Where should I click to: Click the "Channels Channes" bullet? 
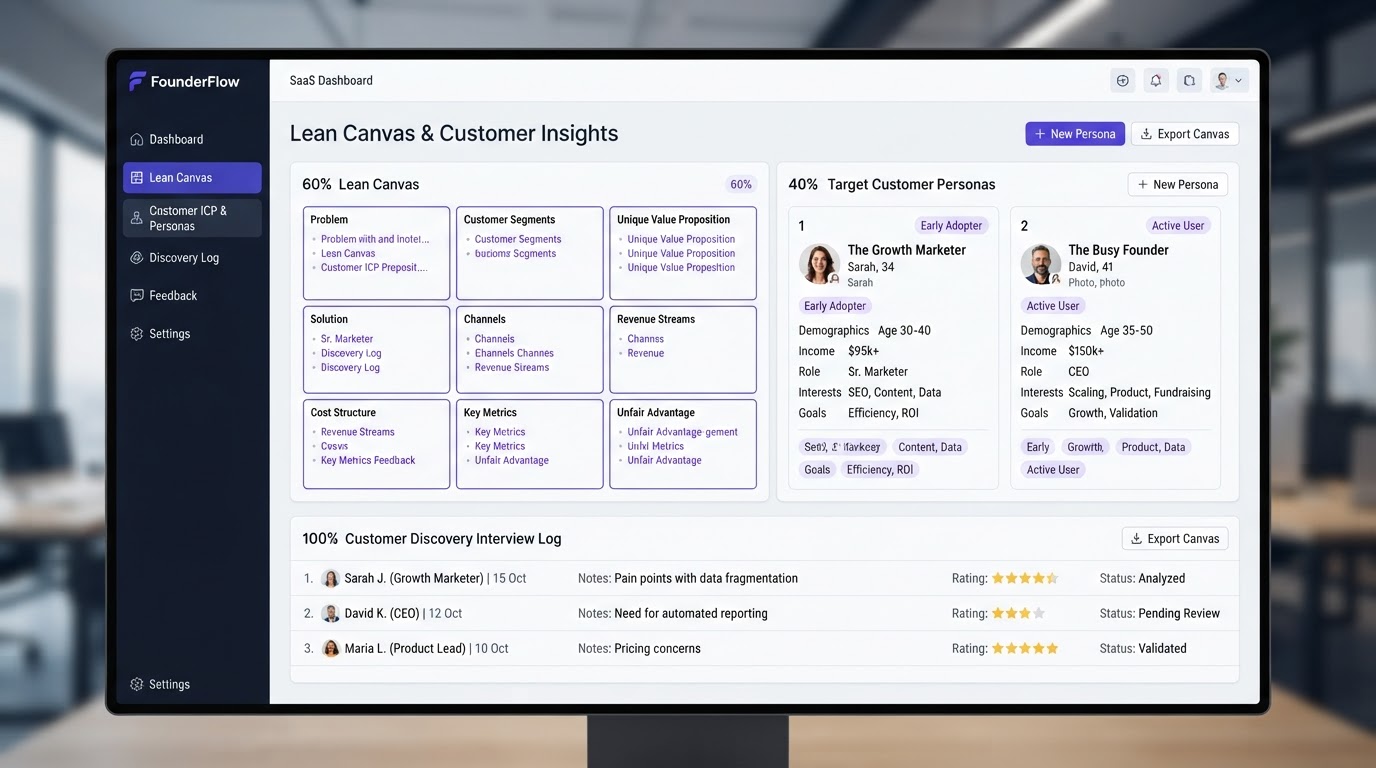point(514,354)
